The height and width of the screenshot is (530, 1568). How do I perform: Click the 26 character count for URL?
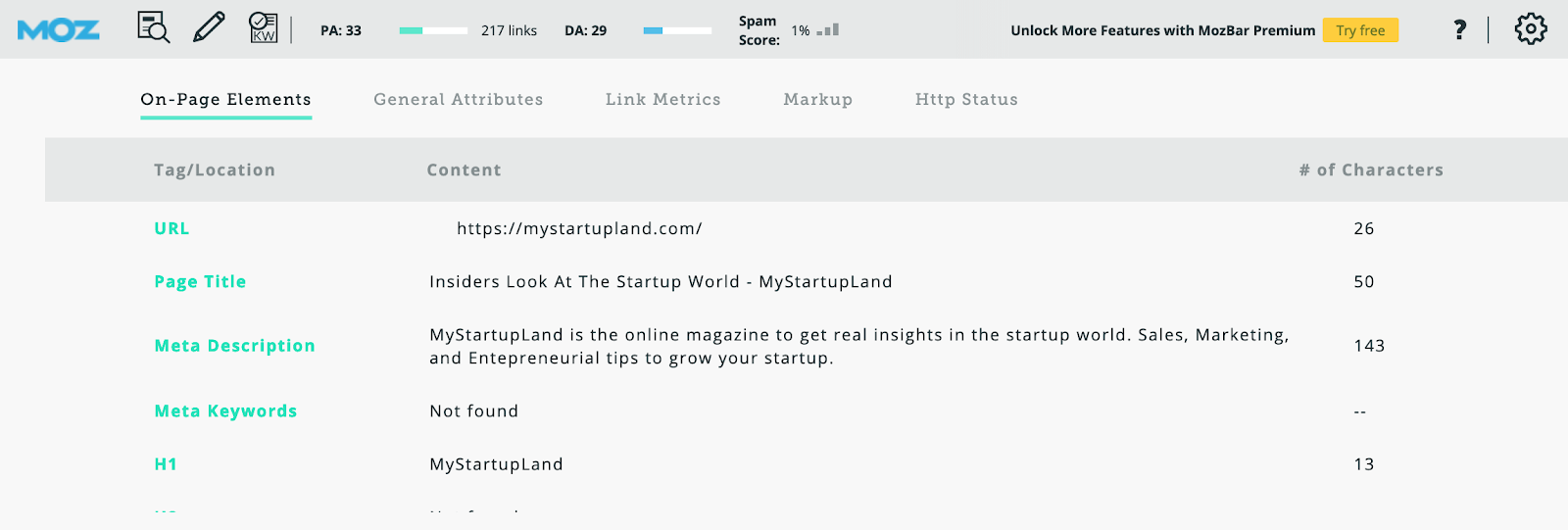coord(1364,228)
